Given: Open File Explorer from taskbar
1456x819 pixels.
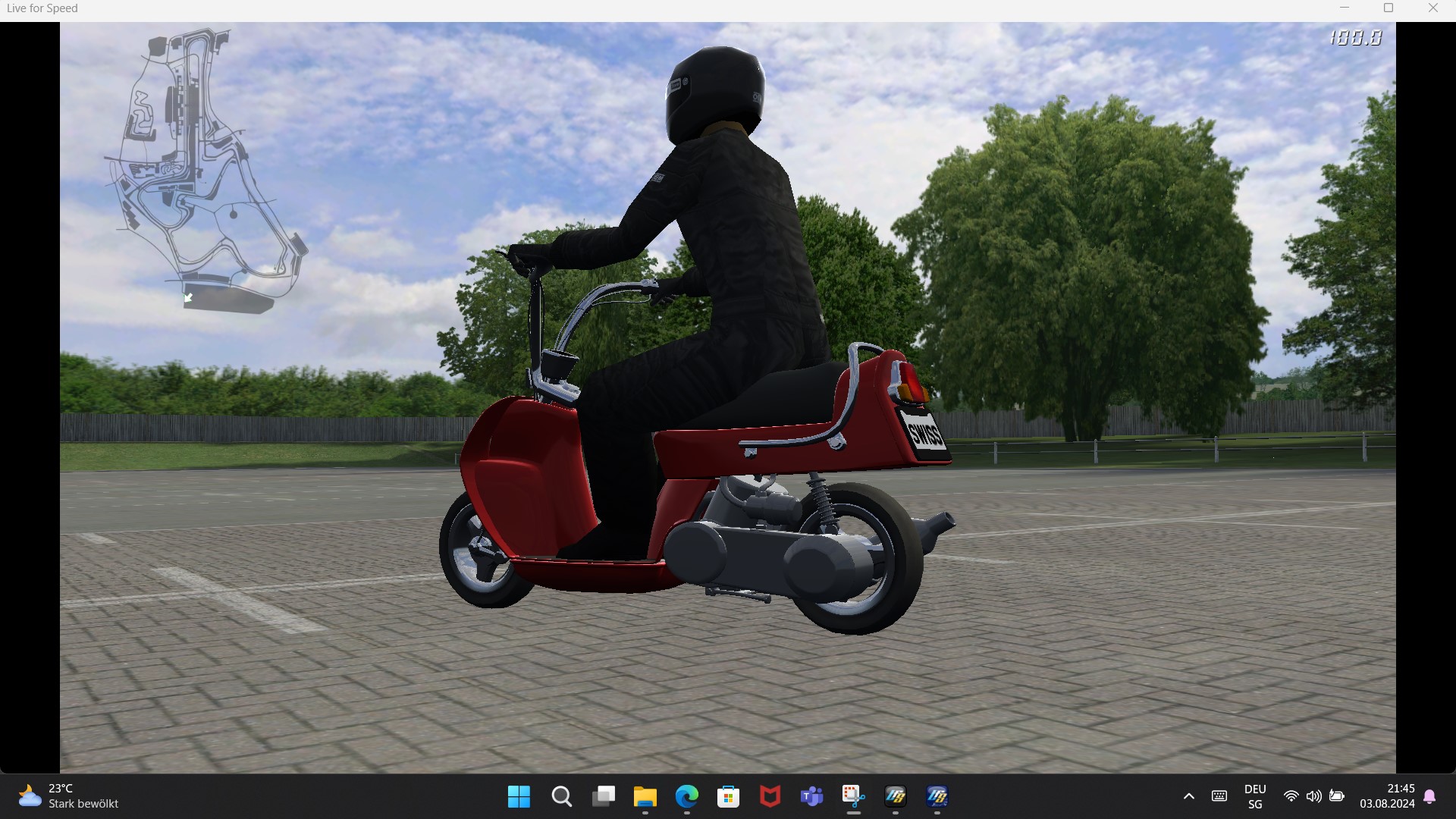Looking at the screenshot, I should click(645, 796).
